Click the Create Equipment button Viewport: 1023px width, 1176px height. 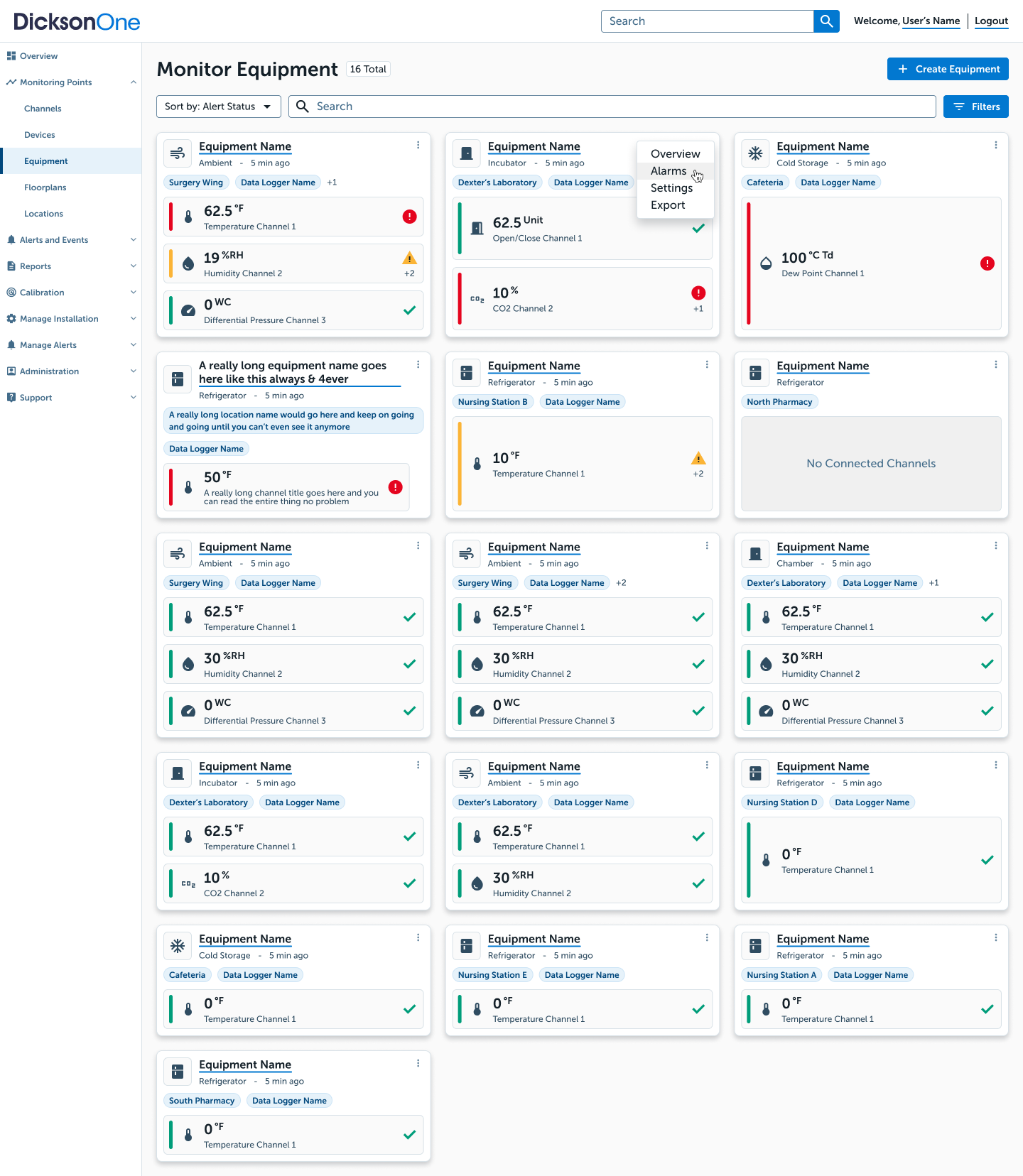[x=948, y=69]
